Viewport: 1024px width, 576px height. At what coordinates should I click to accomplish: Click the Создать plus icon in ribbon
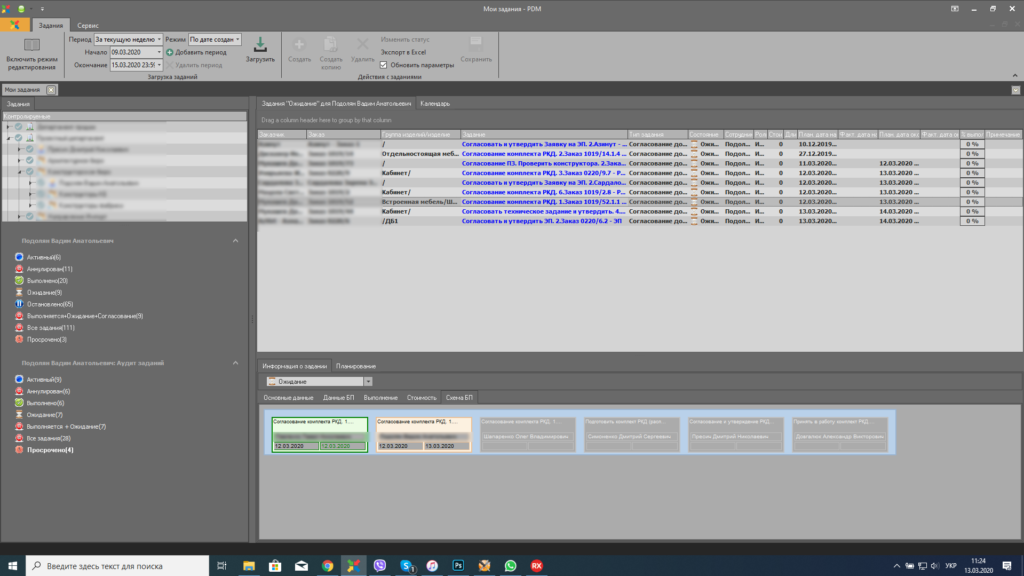(x=299, y=44)
